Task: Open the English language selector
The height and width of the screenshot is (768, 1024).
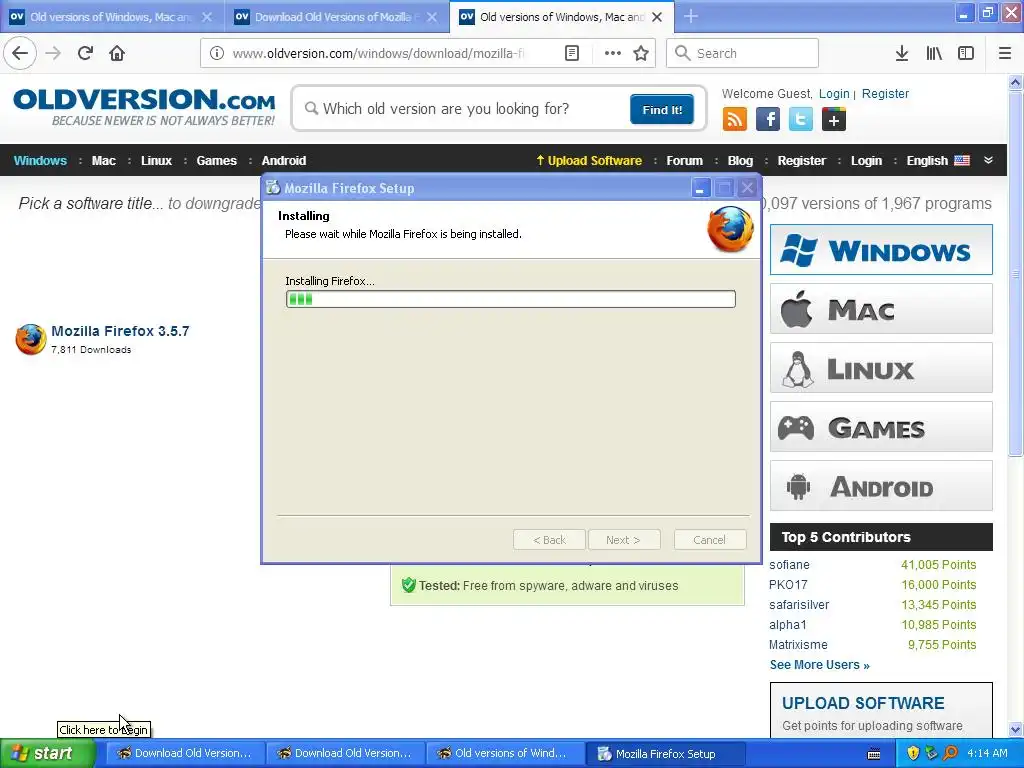Action: pyautogui.click(x=938, y=160)
